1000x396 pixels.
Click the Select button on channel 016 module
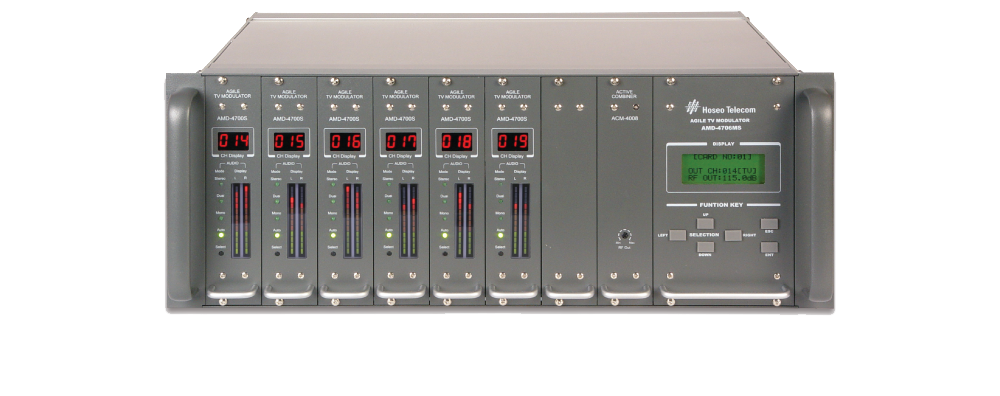click(x=333, y=254)
